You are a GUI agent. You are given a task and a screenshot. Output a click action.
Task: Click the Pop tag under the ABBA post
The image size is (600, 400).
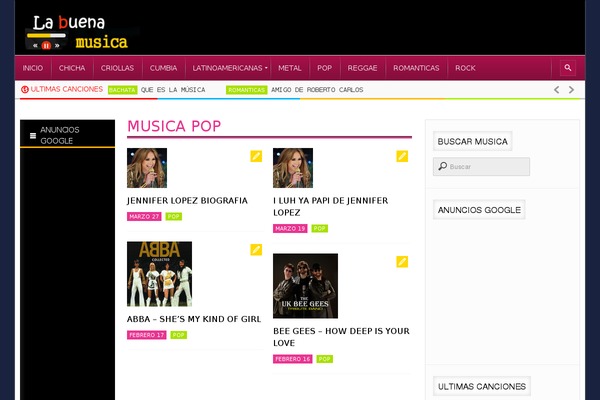click(178, 335)
